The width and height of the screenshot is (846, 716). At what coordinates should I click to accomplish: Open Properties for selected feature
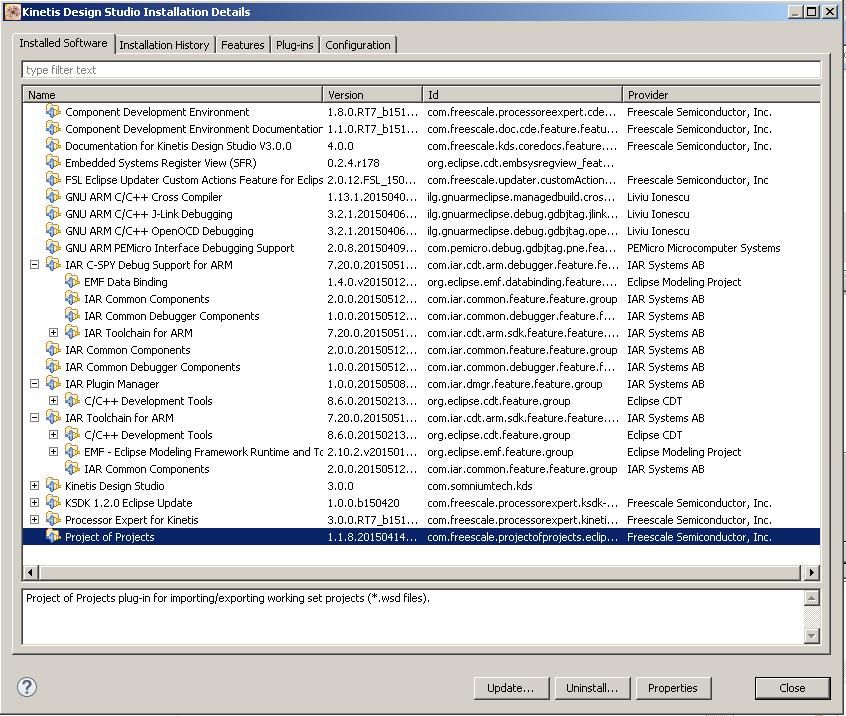(672, 688)
